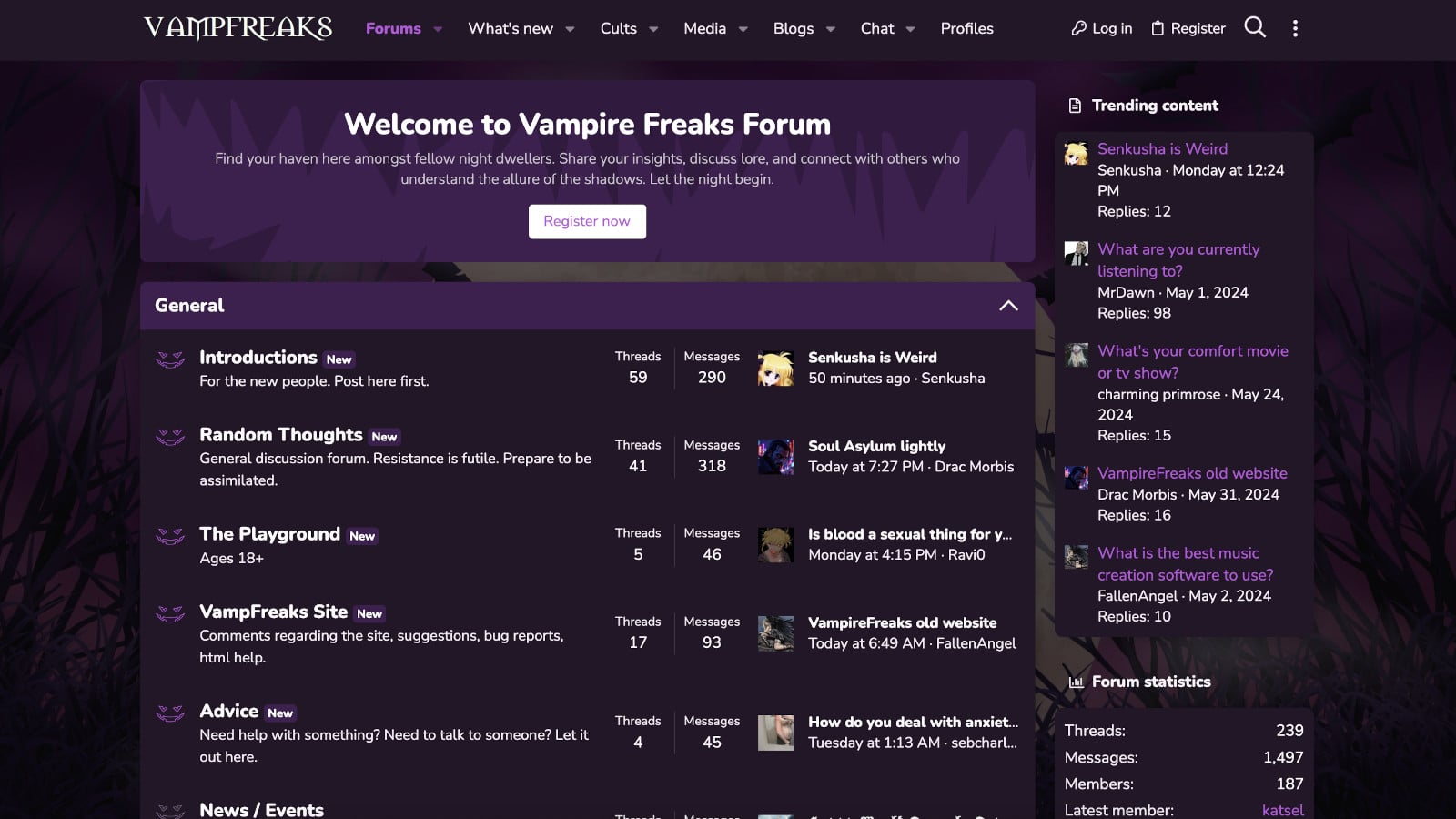Open the Blogs nav item
1456x819 pixels.
tap(794, 28)
